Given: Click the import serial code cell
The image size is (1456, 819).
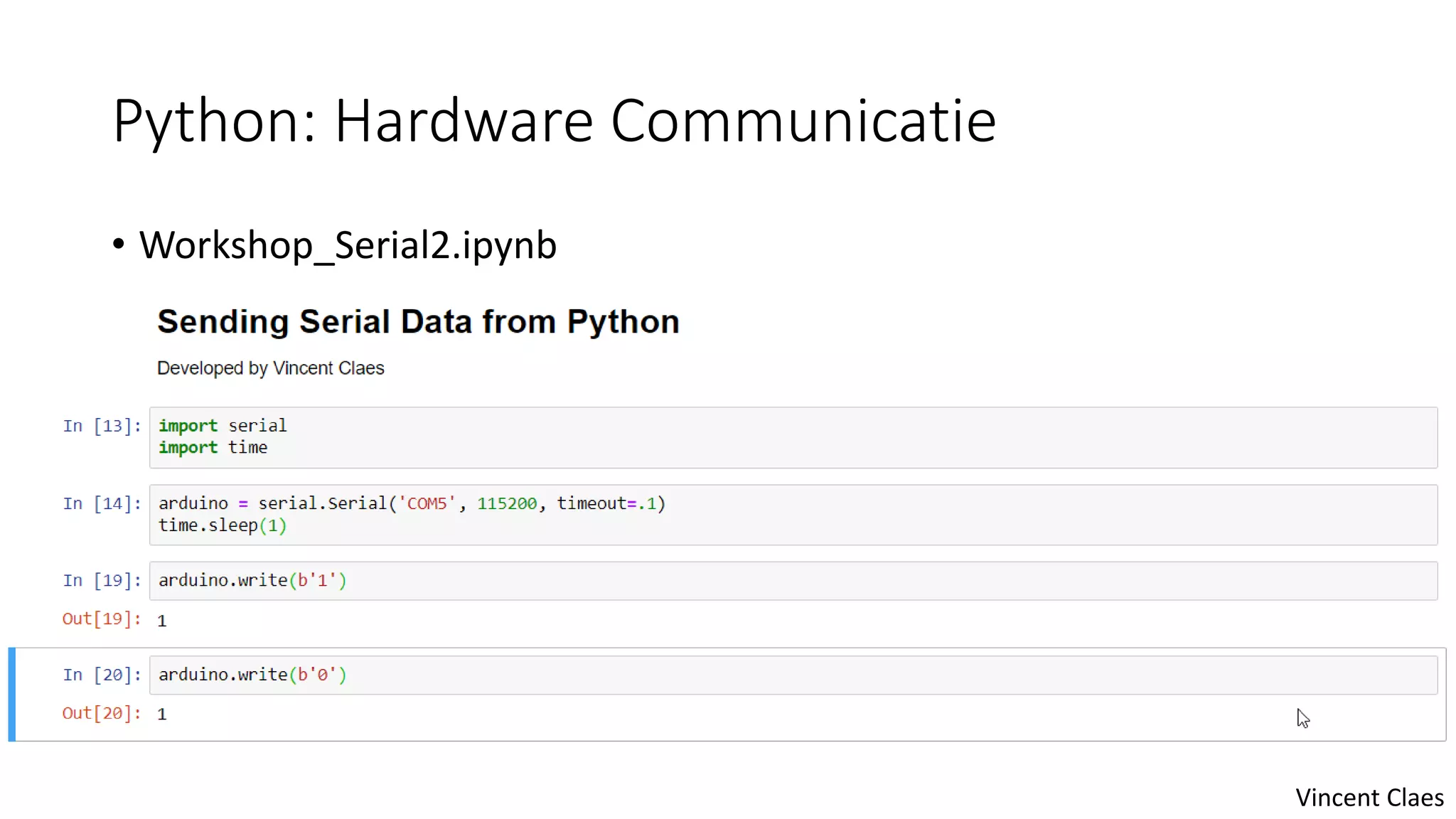Looking at the screenshot, I should [793, 437].
